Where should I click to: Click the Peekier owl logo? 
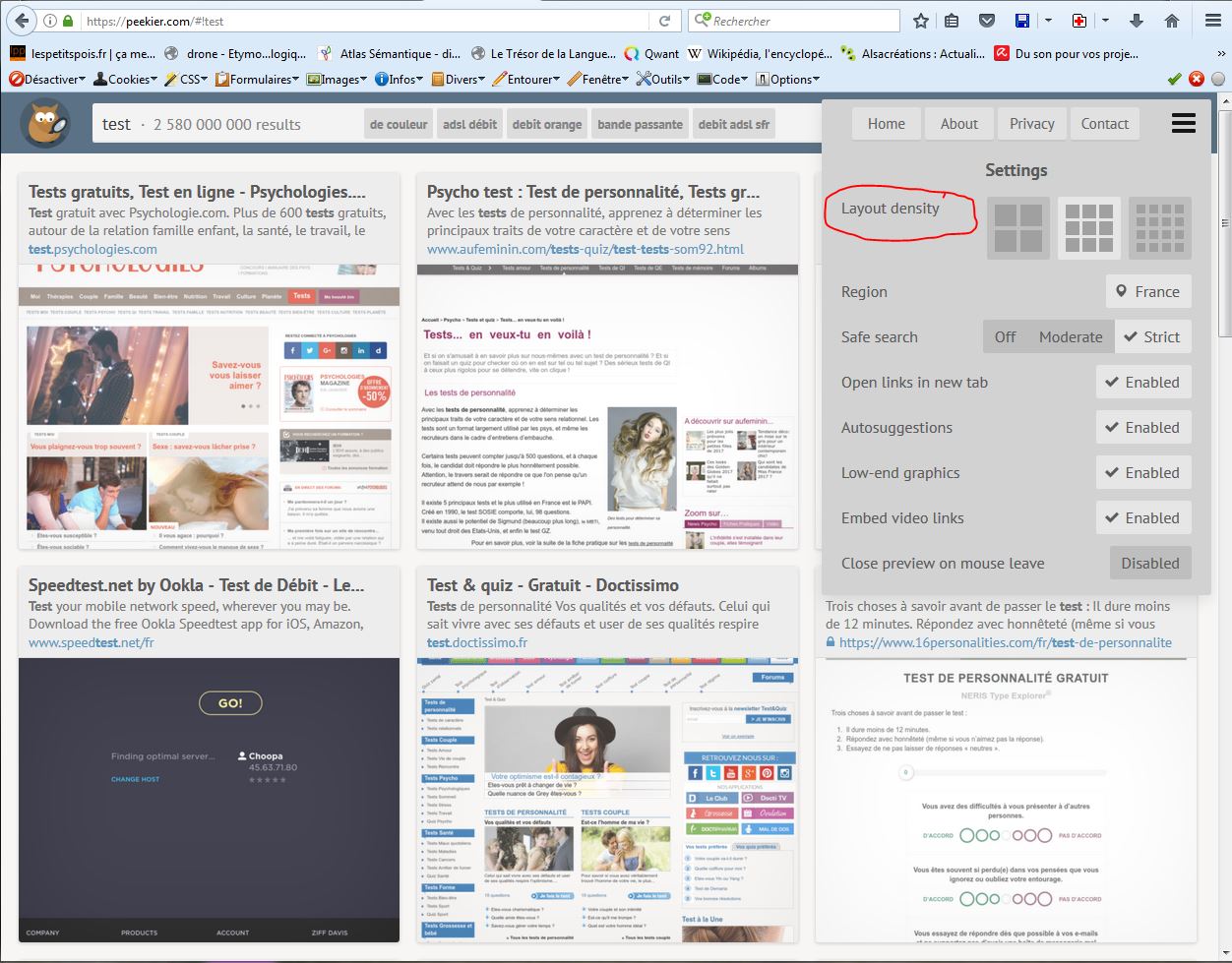coord(46,124)
